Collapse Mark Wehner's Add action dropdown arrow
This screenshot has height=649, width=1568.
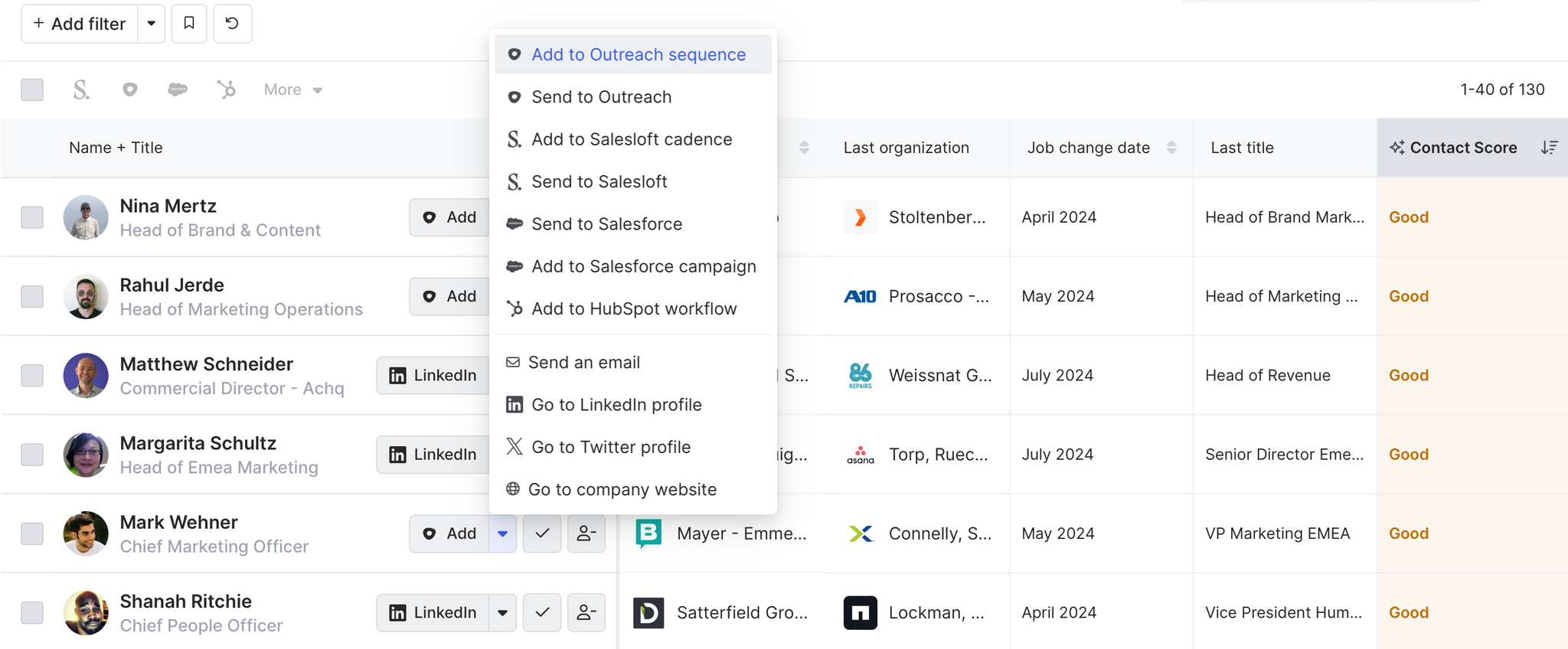pyautogui.click(x=502, y=533)
